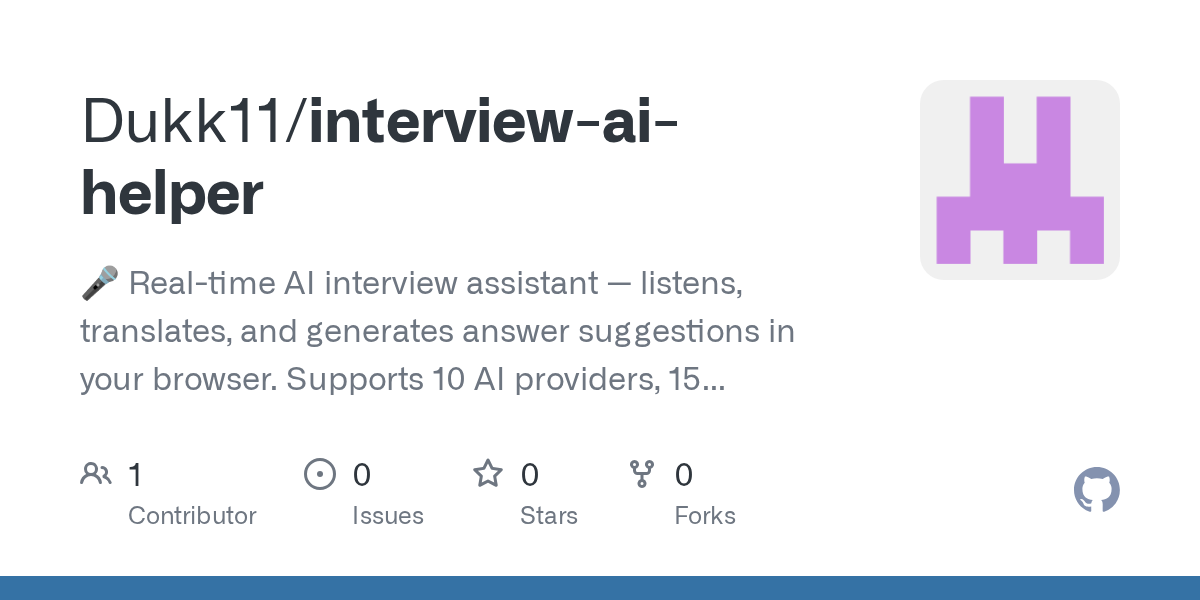Image resolution: width=1200 pixels, height=600 pixels.
Task: Click the star icon
Action: click(488, 474)
